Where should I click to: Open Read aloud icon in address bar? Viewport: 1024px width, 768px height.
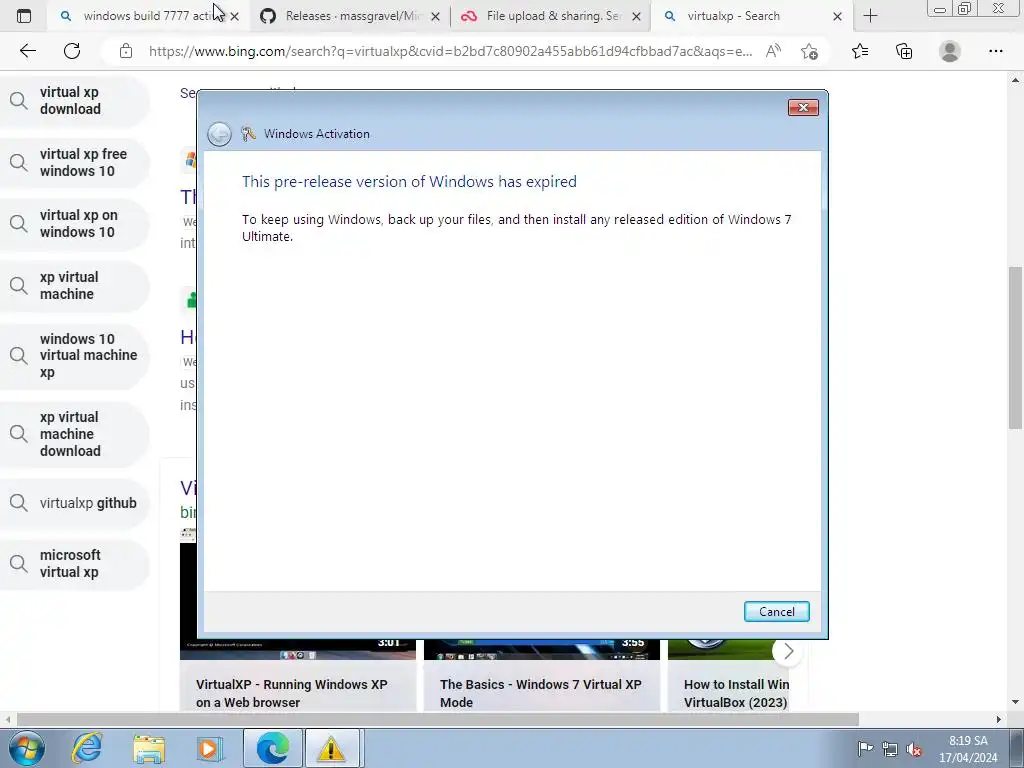(773, 51)
